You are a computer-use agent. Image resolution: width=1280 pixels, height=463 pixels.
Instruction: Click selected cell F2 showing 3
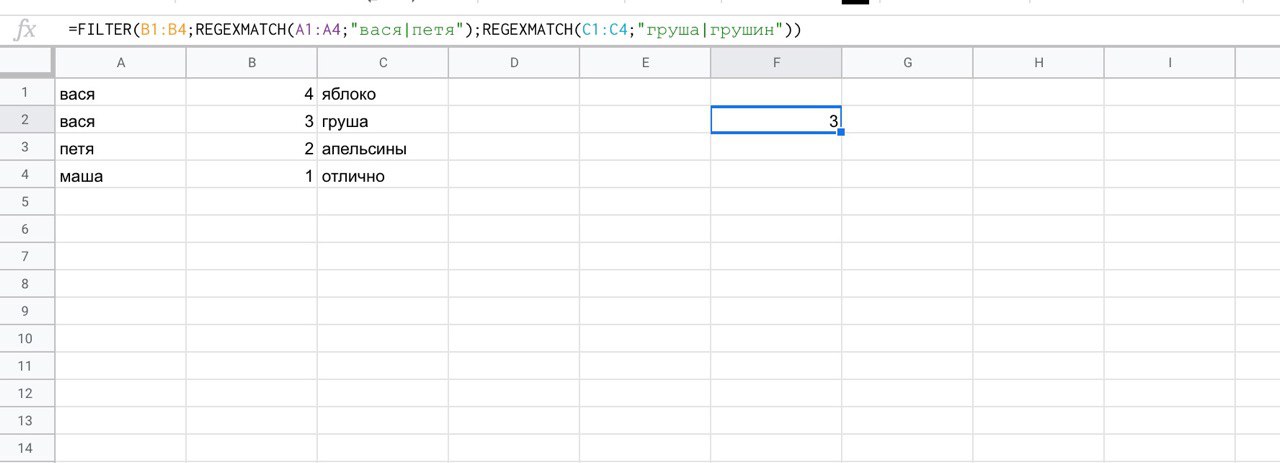pos(776,121)
